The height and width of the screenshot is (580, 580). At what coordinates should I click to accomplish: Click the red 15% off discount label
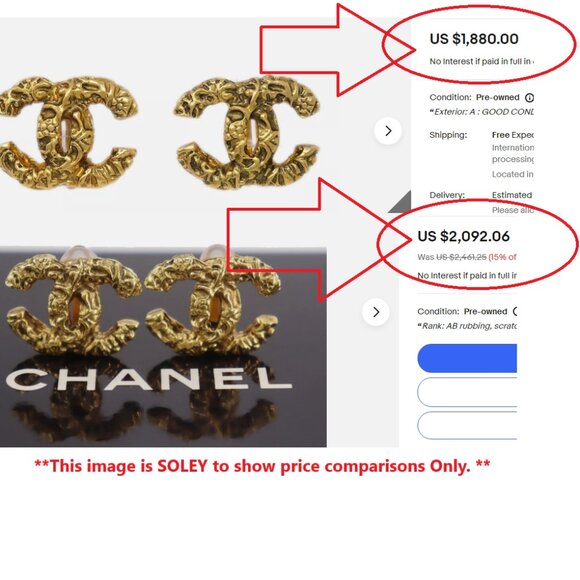[x=502, y=257]
